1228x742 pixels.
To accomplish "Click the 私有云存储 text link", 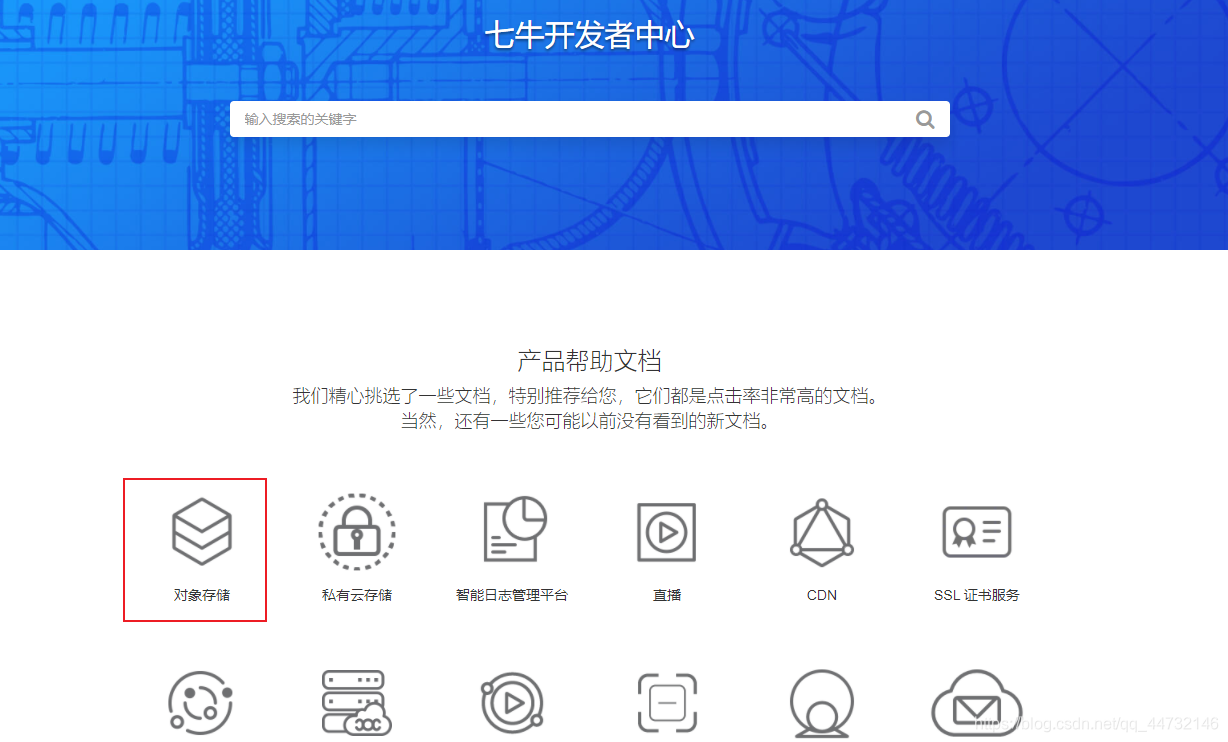I will pyautogui.click(x=357, y=595).
